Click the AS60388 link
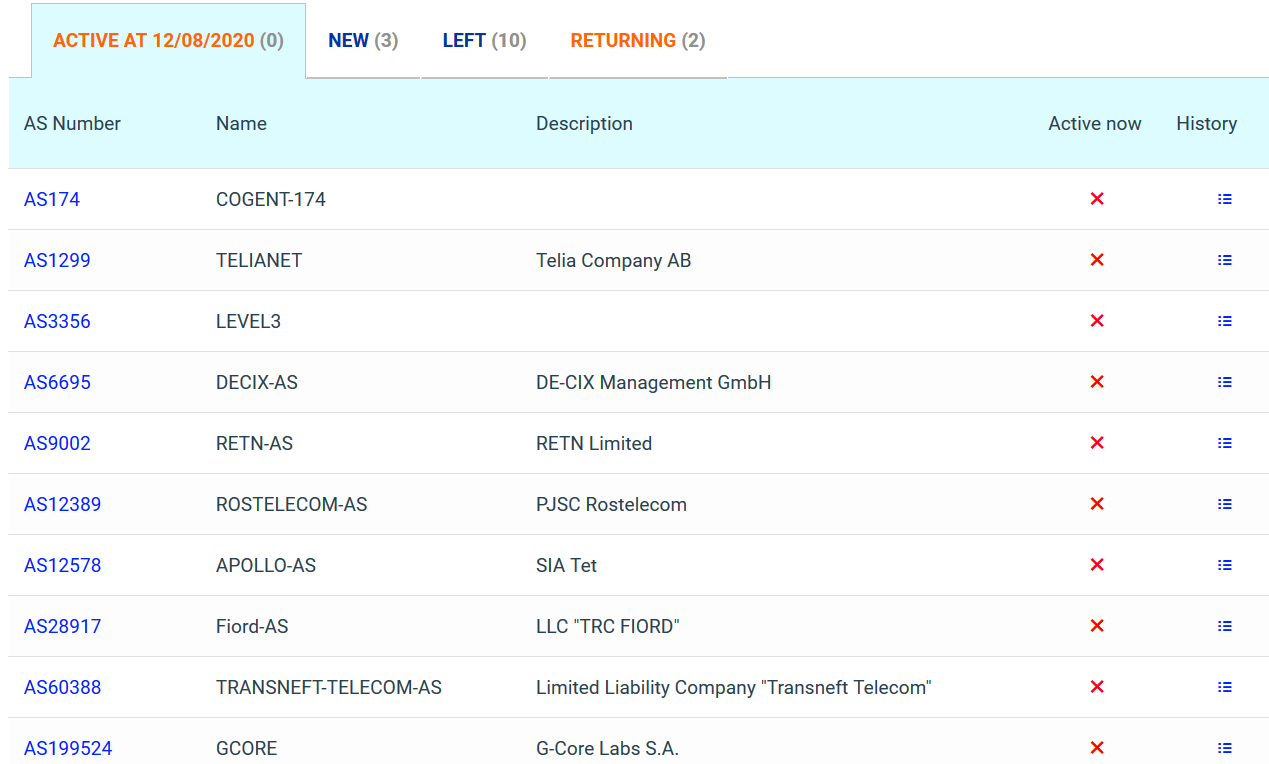Viewport: 1269px width, 764px height. click(x=62, y=687)
